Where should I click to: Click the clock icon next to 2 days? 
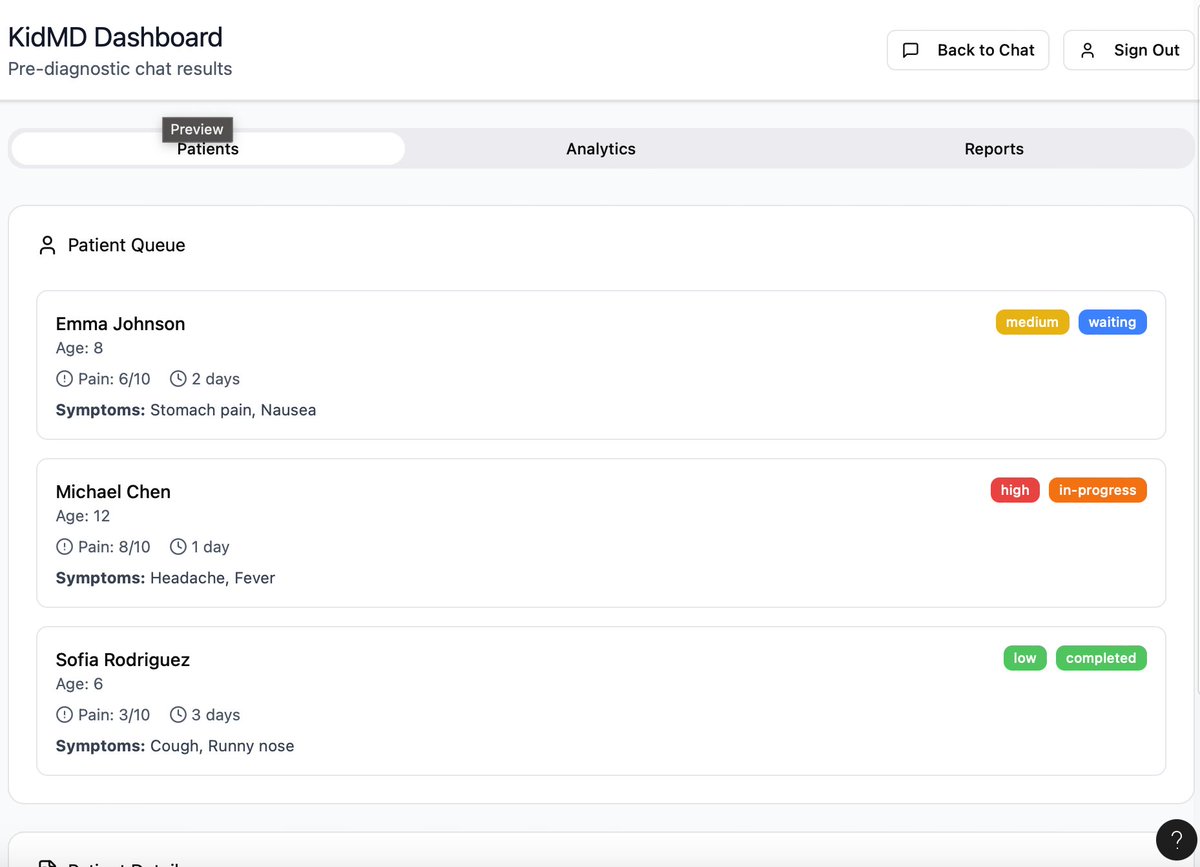[178, 379]
